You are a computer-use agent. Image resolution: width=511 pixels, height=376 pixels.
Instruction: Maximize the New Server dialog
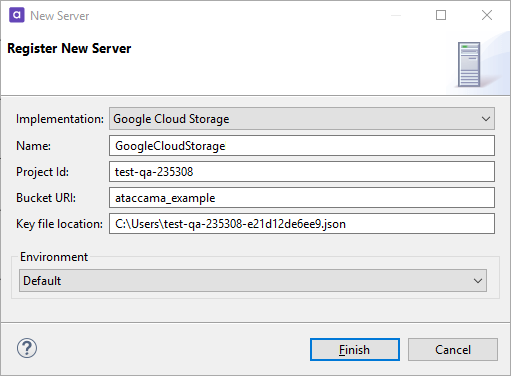tap(441, 15)
